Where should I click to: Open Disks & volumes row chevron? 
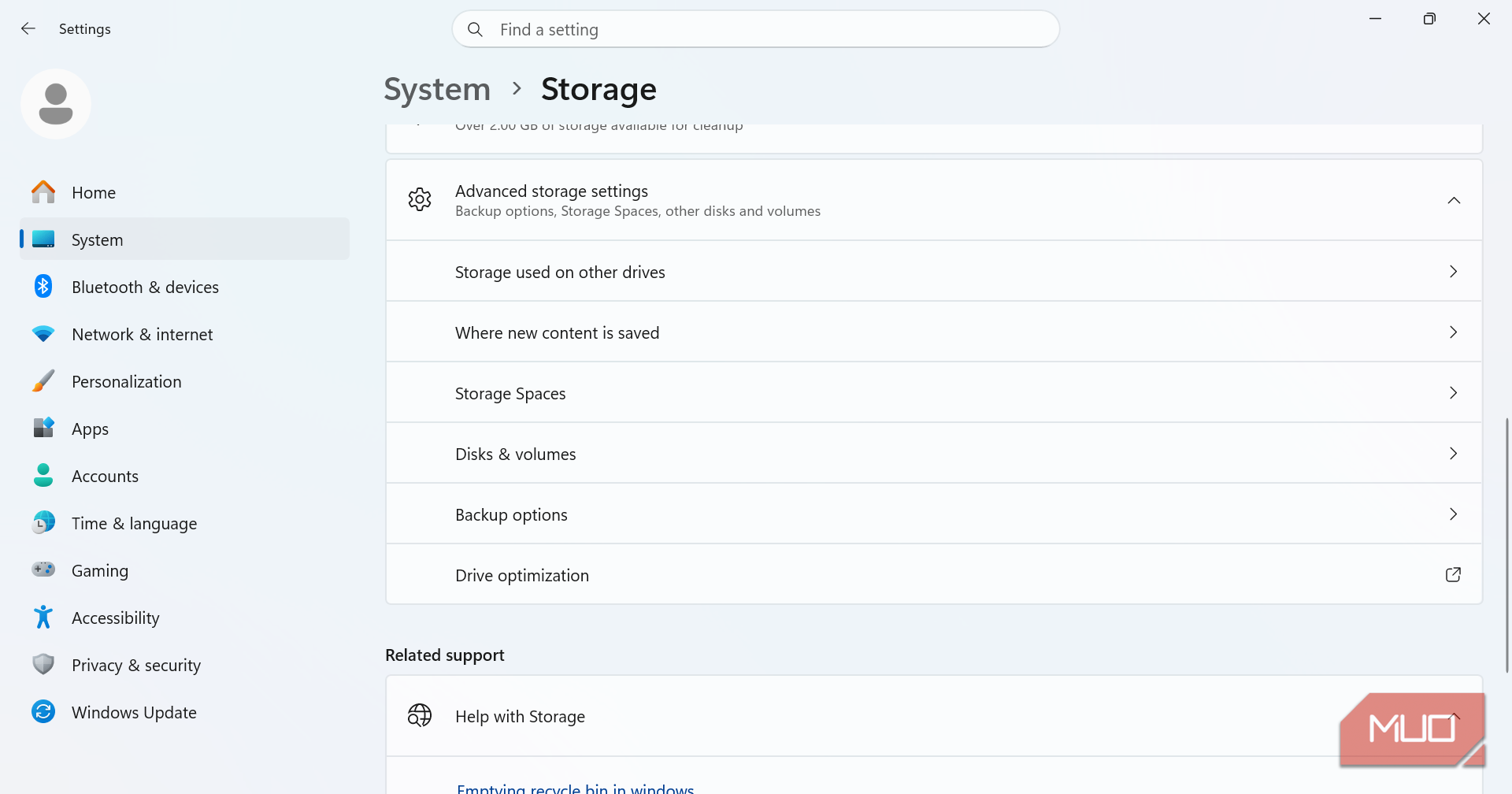(1454, 454)
